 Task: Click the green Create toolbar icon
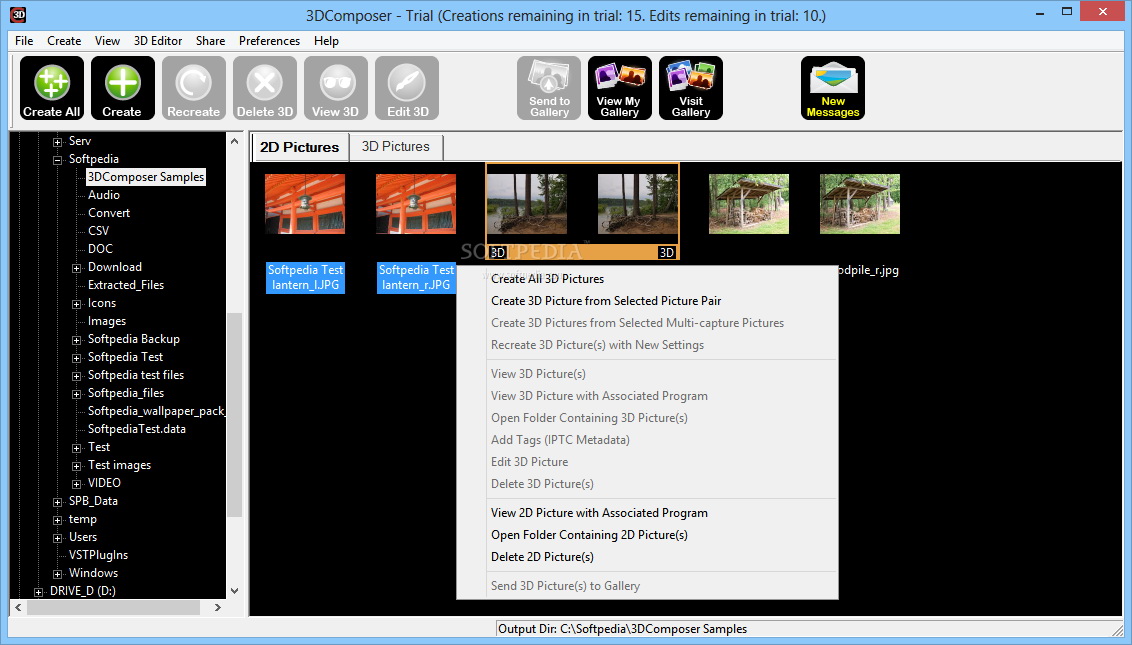pyautogui.click(x=123, y=88)
